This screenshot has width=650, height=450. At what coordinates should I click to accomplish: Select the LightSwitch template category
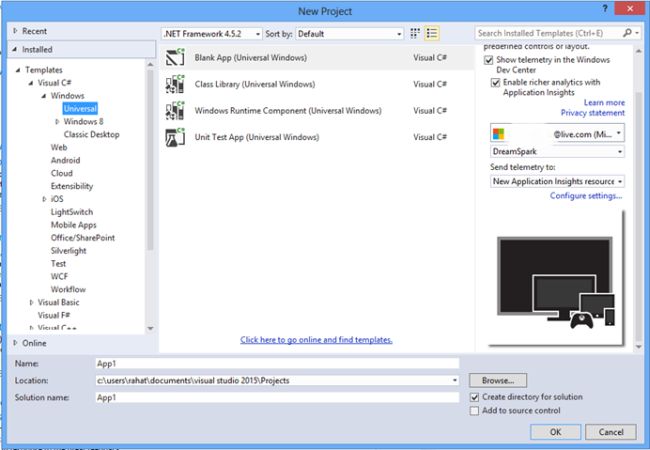72,212
